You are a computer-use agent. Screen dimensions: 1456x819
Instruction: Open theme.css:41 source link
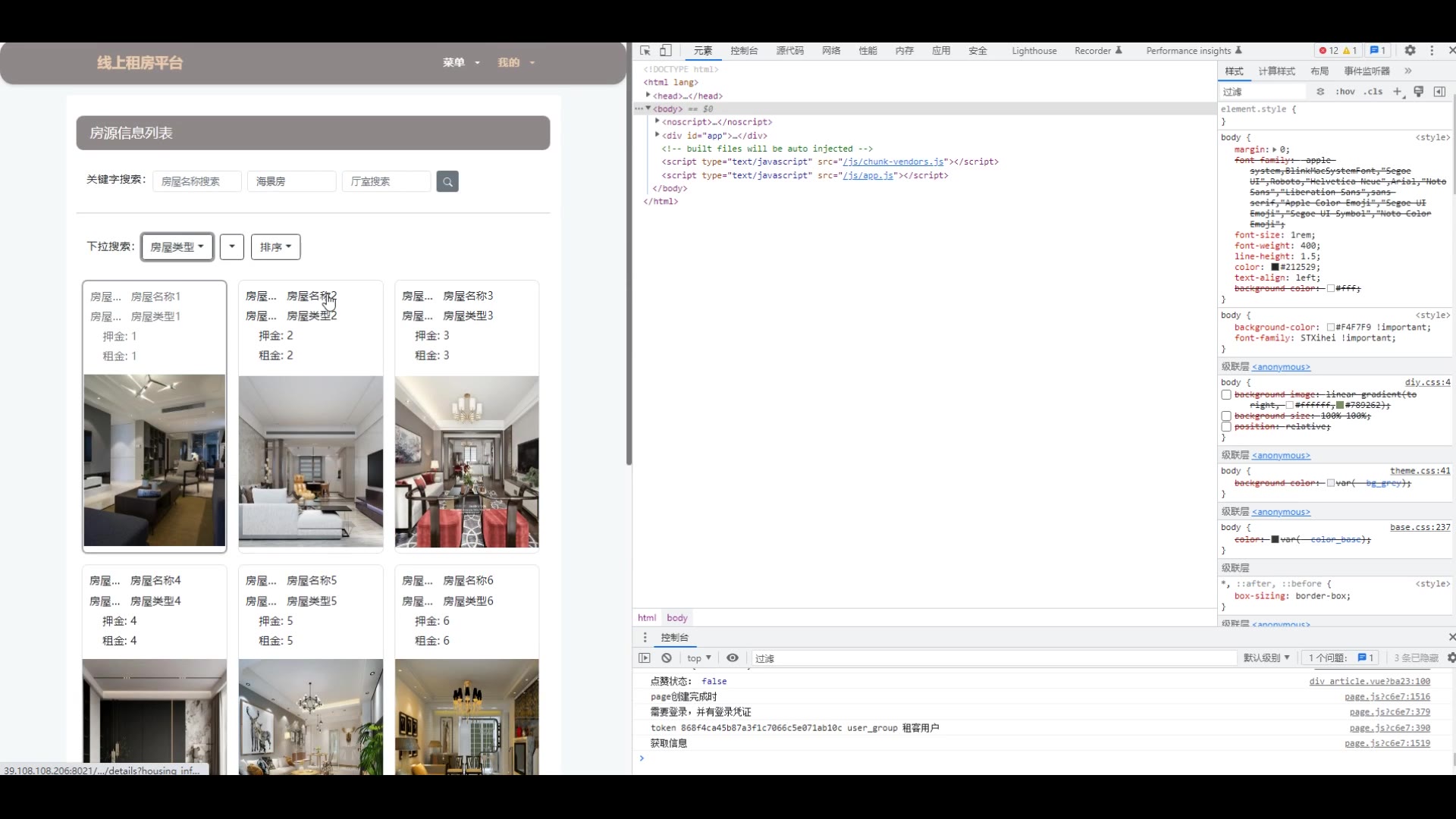(x=1420, y=471)
